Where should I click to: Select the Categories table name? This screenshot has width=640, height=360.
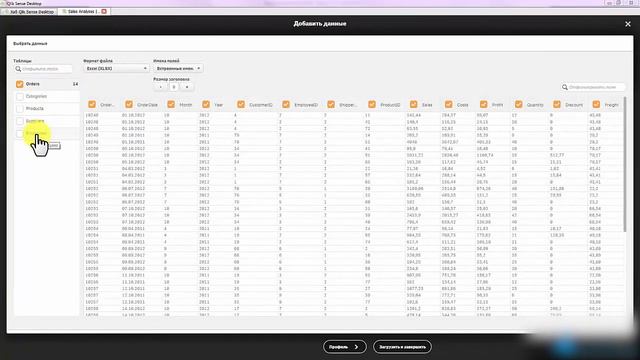(36, 96)
